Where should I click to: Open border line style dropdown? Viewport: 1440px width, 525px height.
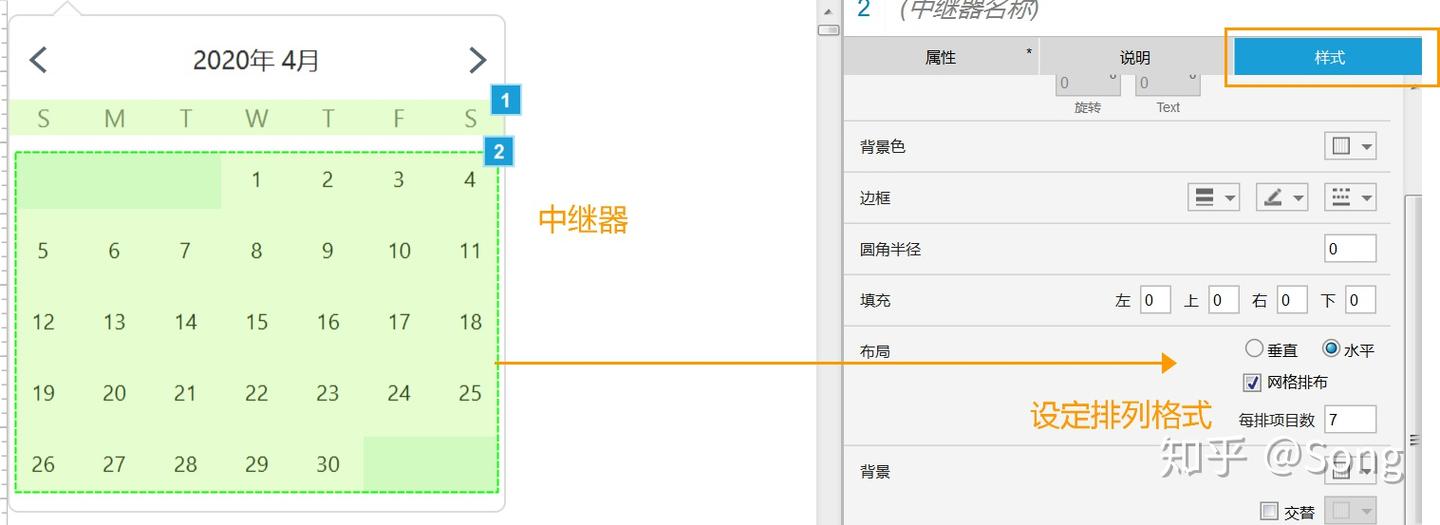(x=1350, y=197)
